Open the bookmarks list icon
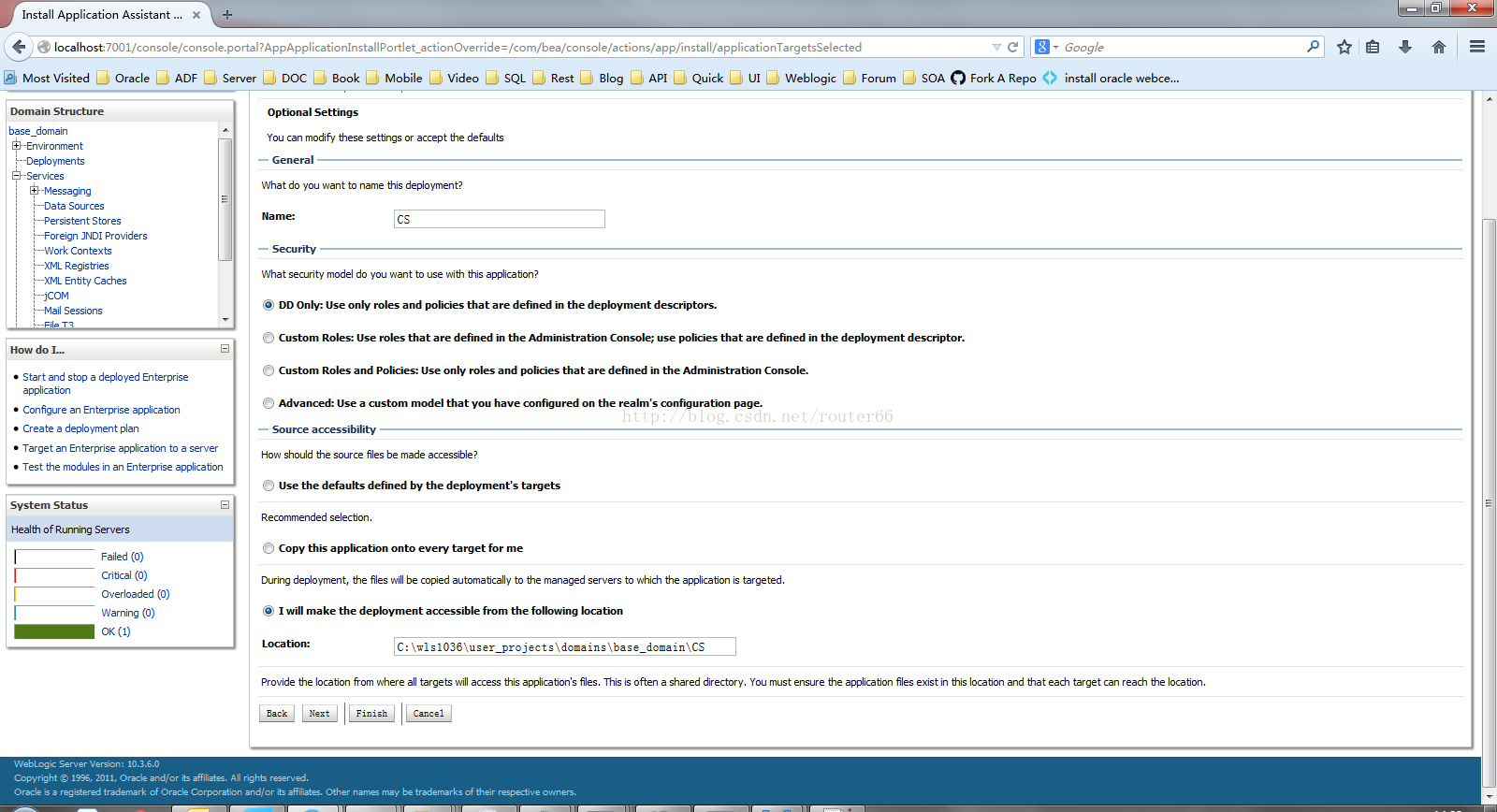The width and height of the screenshot is (1497, 812). 1373,47
